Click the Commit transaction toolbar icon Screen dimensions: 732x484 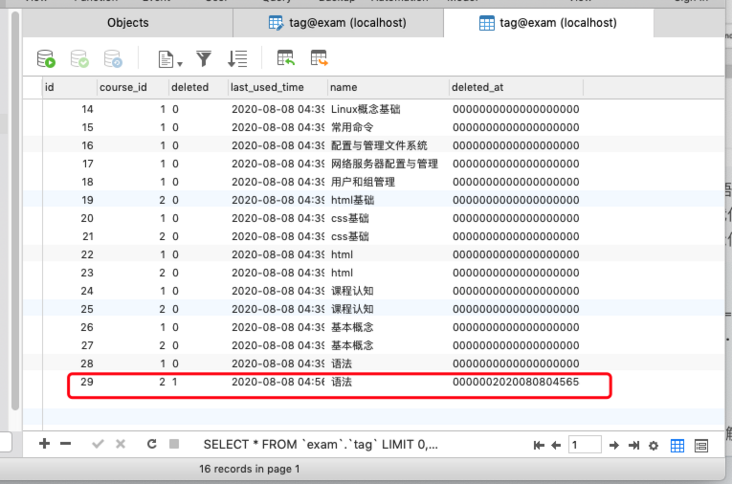point(79,59)
